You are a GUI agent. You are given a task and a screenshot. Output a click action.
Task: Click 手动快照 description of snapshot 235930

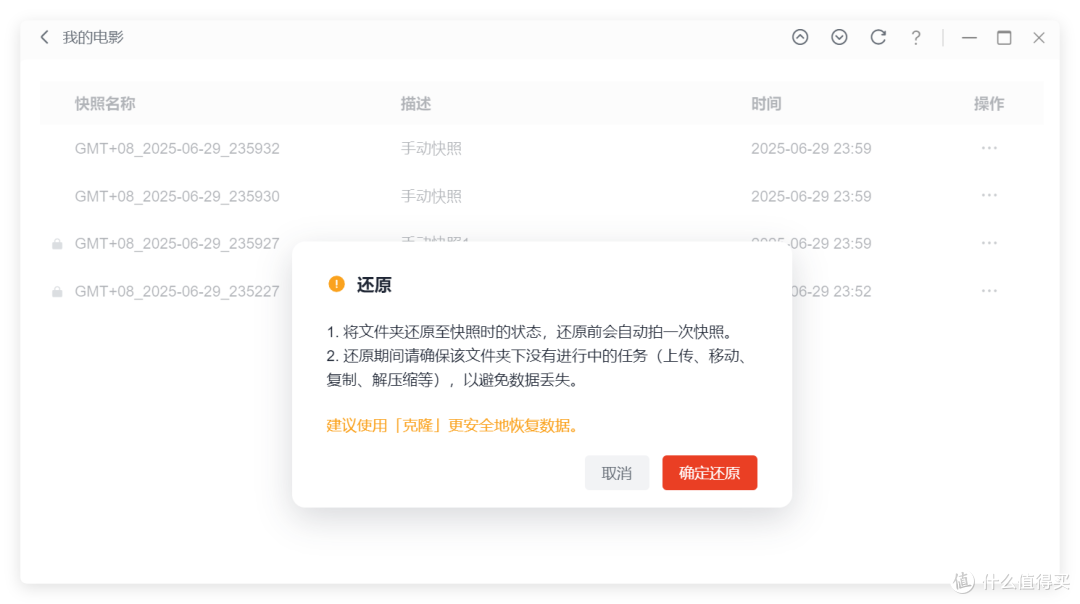coord(431,196)
